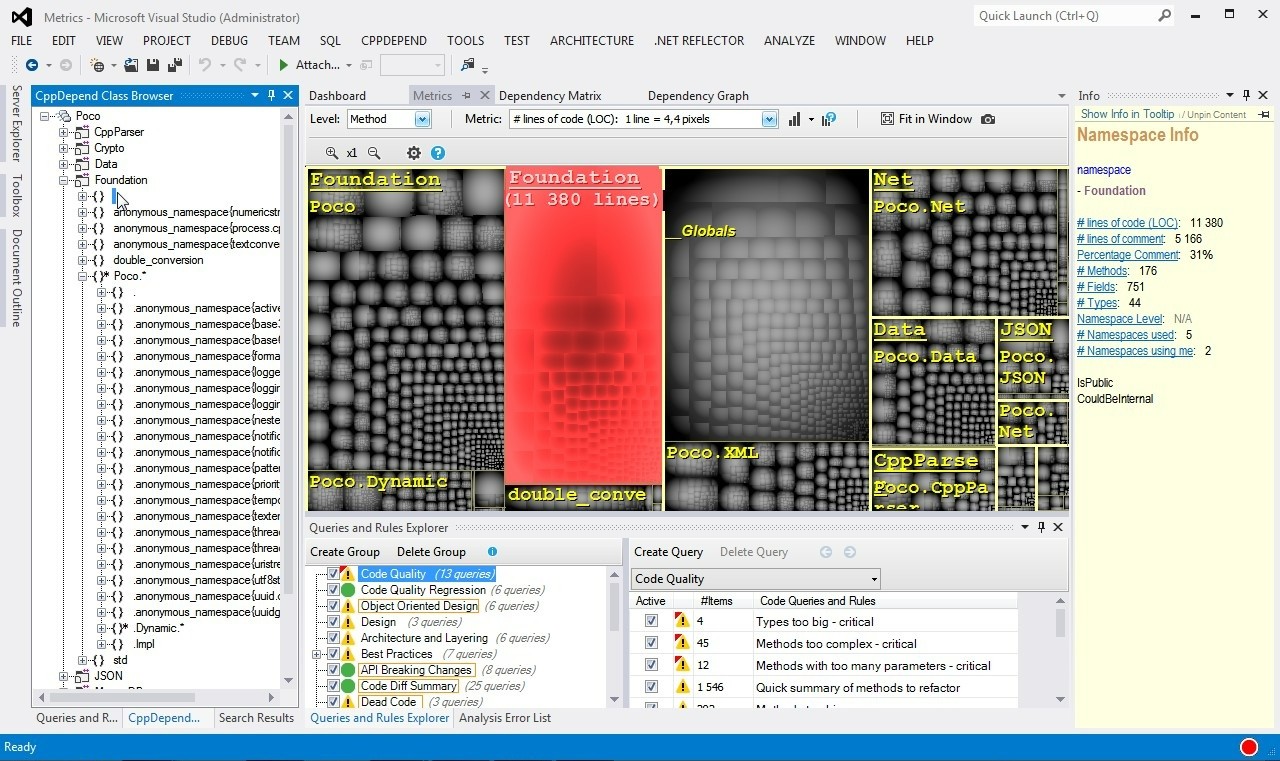Image resolution: width=1280 pixels, height=761 pixels.
Task: Click the Fit in Window button
Action: coord(926,119)
